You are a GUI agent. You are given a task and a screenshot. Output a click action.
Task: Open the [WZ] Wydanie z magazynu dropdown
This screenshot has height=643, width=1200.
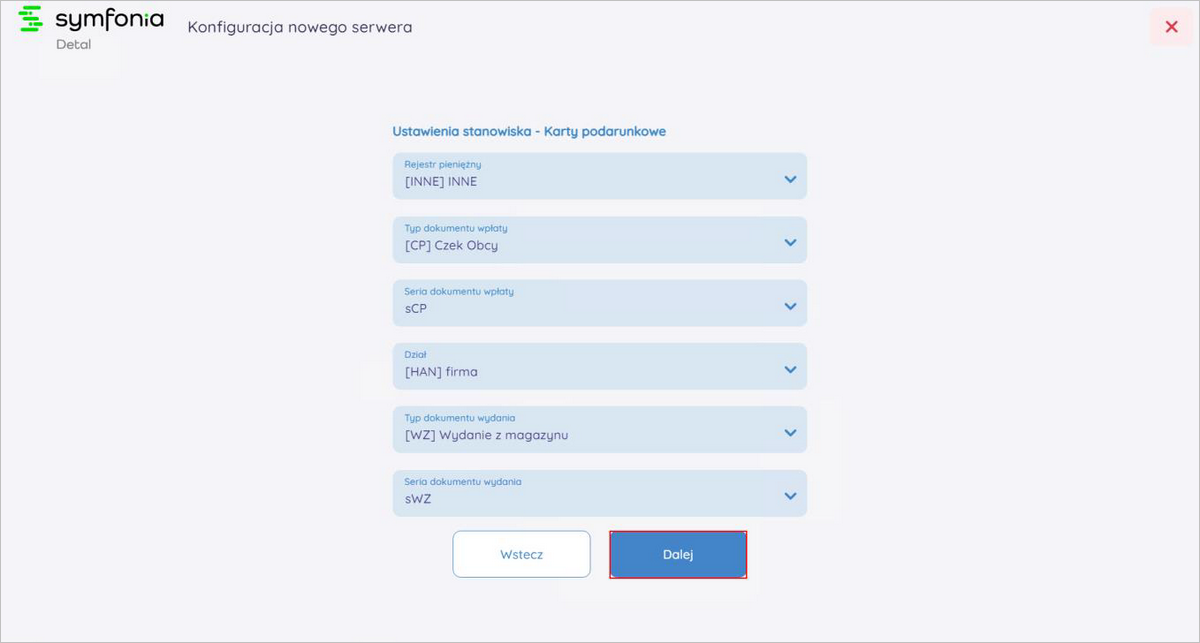599,430
